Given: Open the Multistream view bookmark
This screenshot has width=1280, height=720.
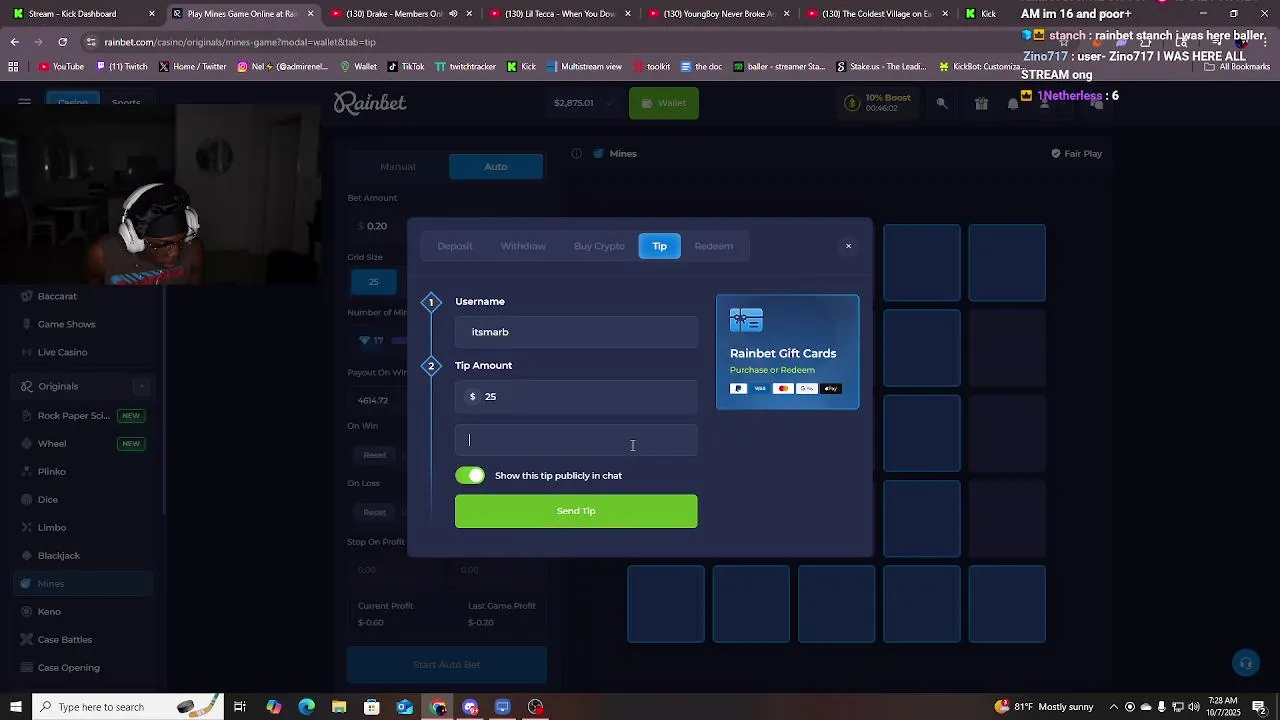Looking at the screenshot, I should (583, 67).
